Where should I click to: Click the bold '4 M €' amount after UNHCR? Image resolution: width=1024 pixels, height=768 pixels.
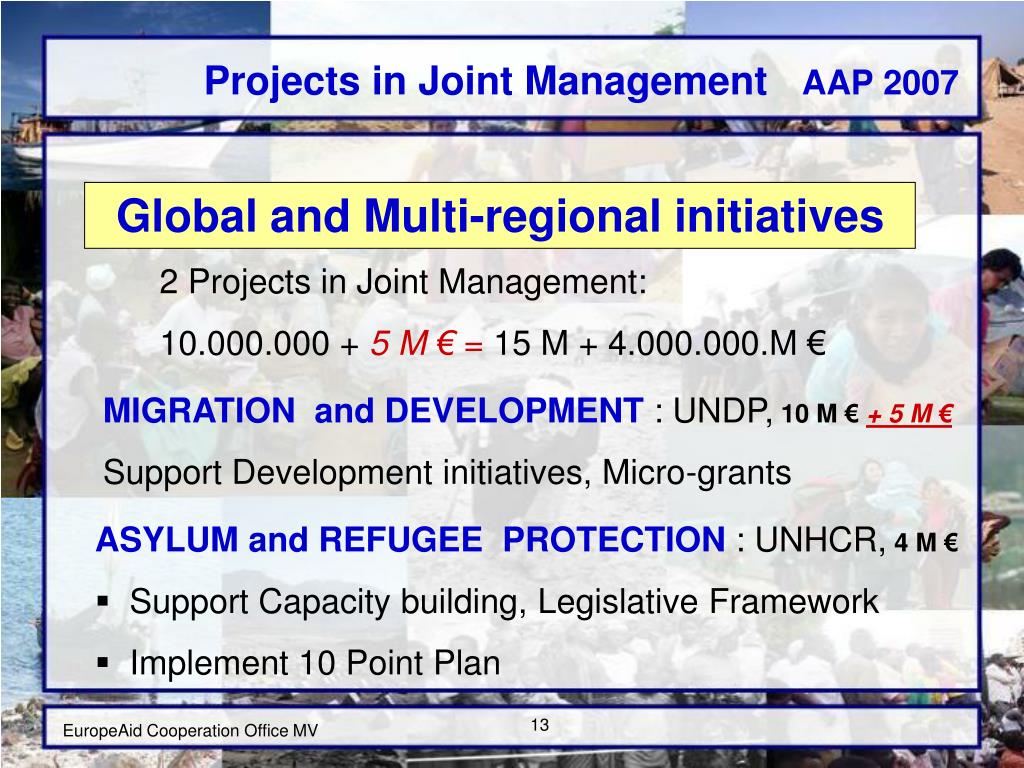click(x=926, y=542)
